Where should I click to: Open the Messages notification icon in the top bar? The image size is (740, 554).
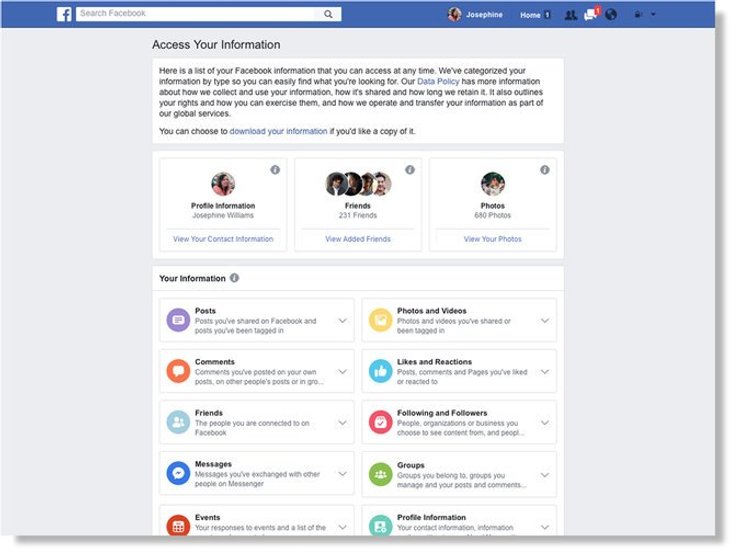click(x=591, y=15)
